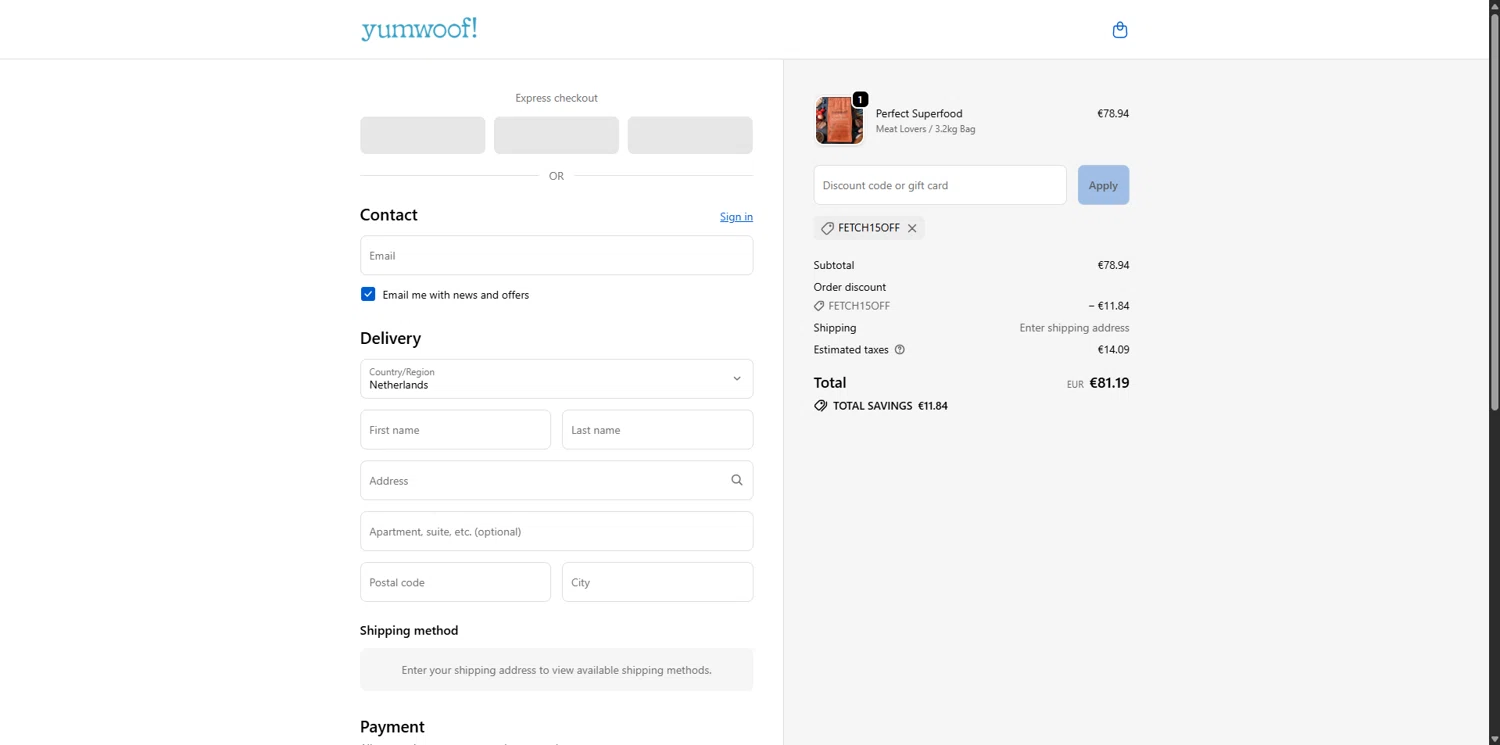
Task: Click the first express checkout button
Action: click(422, 135)
